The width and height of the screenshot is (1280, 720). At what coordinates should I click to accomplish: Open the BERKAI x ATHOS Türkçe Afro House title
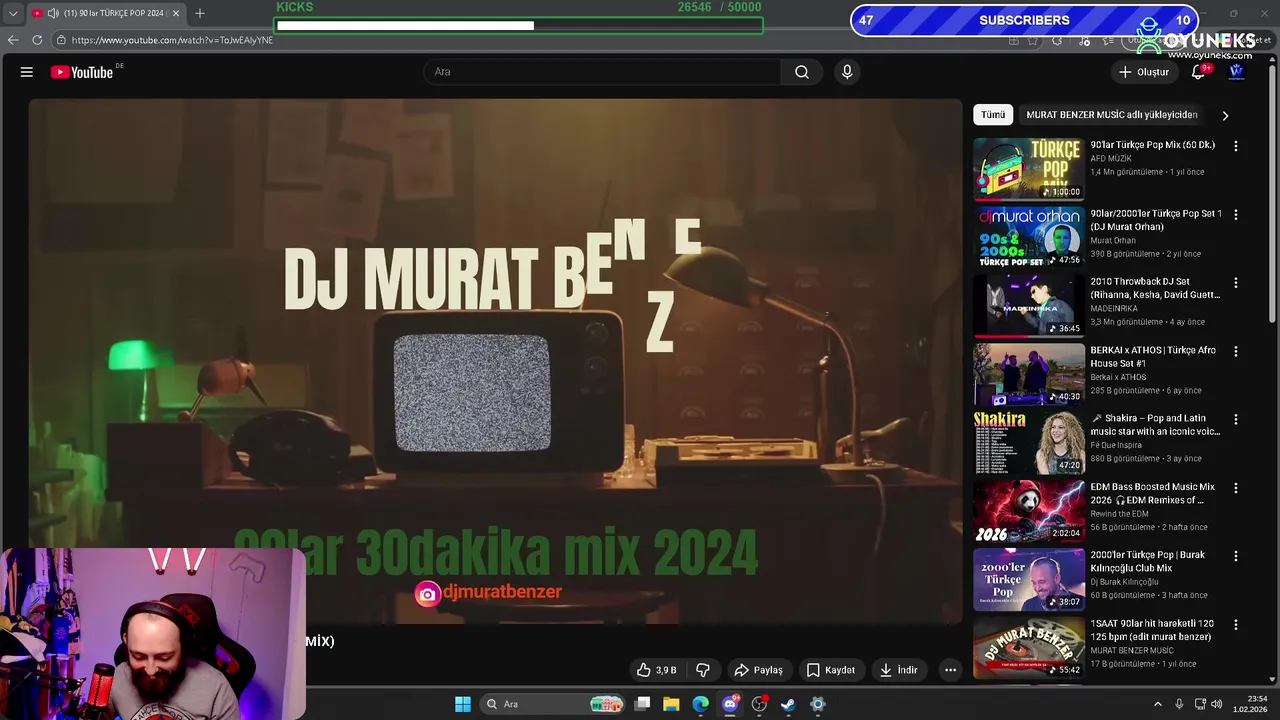coord(1153,357)
